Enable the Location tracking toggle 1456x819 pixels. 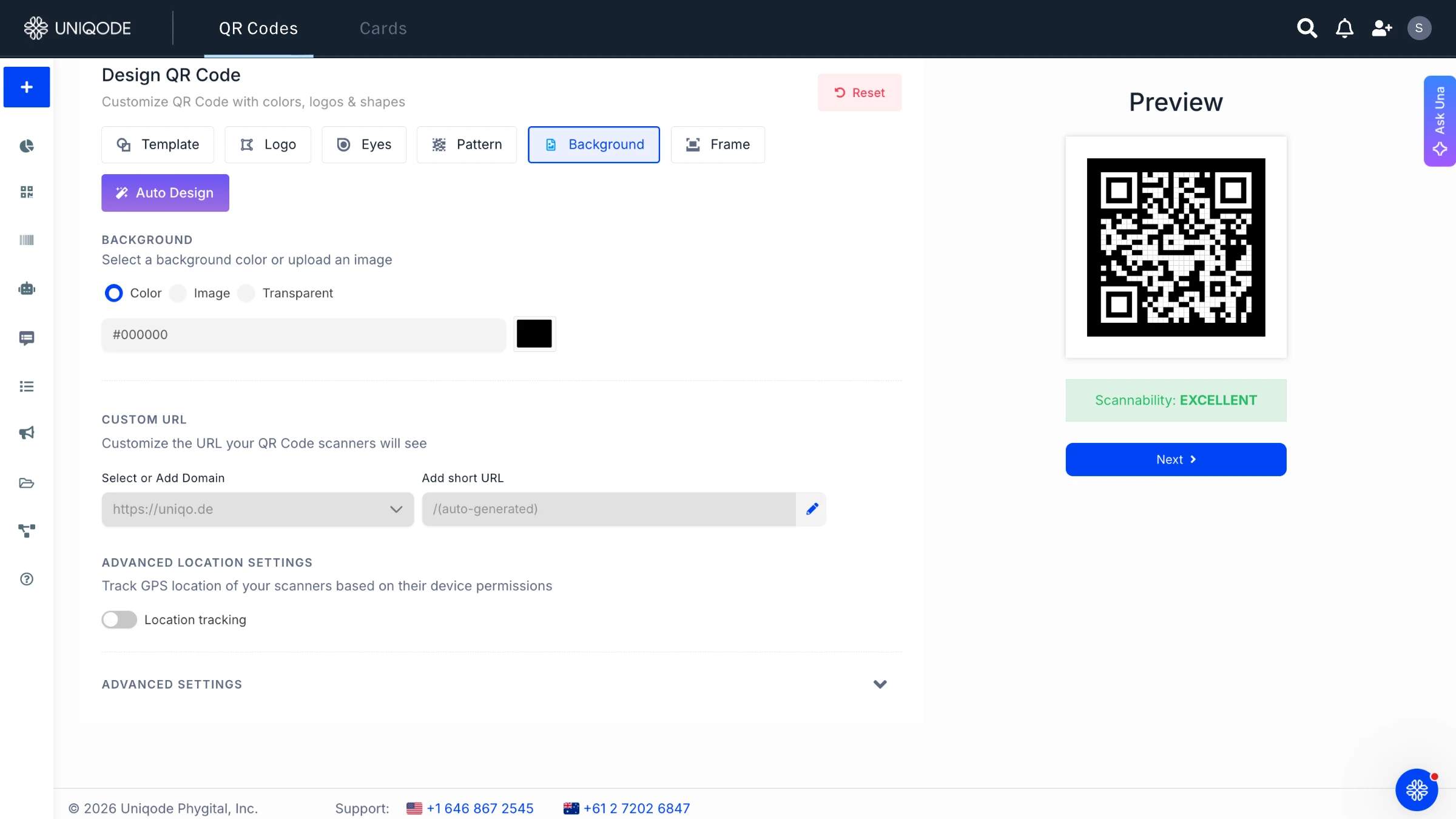120,619
